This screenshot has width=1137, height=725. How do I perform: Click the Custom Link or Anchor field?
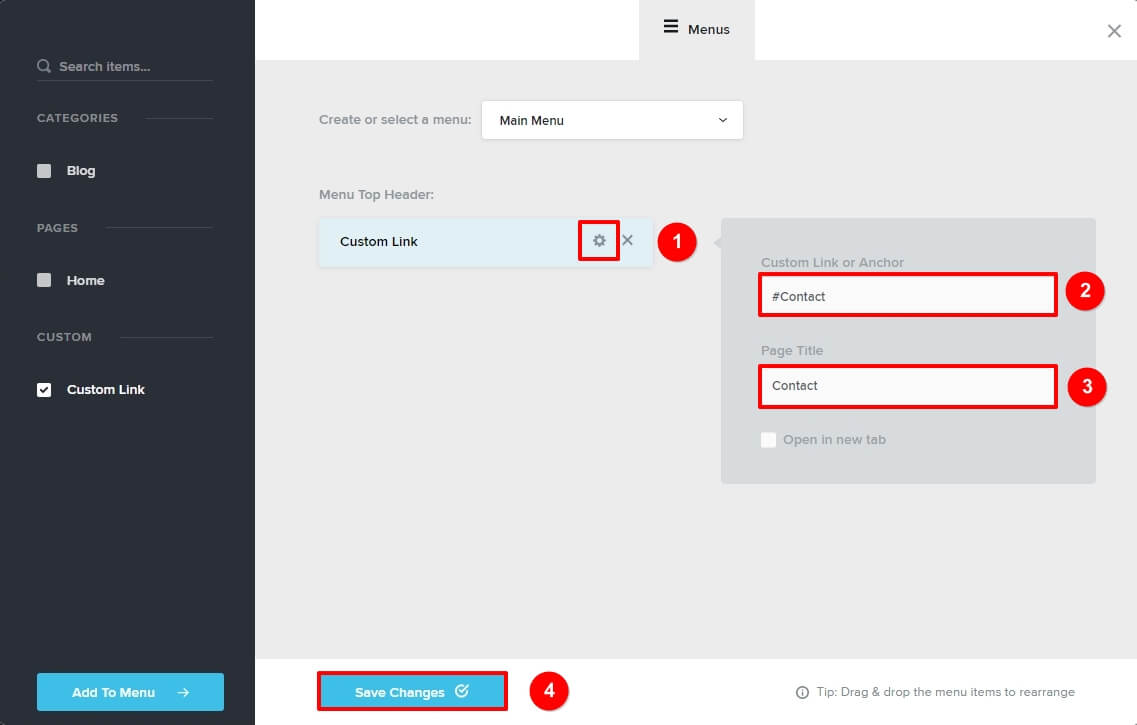[908, 295]
